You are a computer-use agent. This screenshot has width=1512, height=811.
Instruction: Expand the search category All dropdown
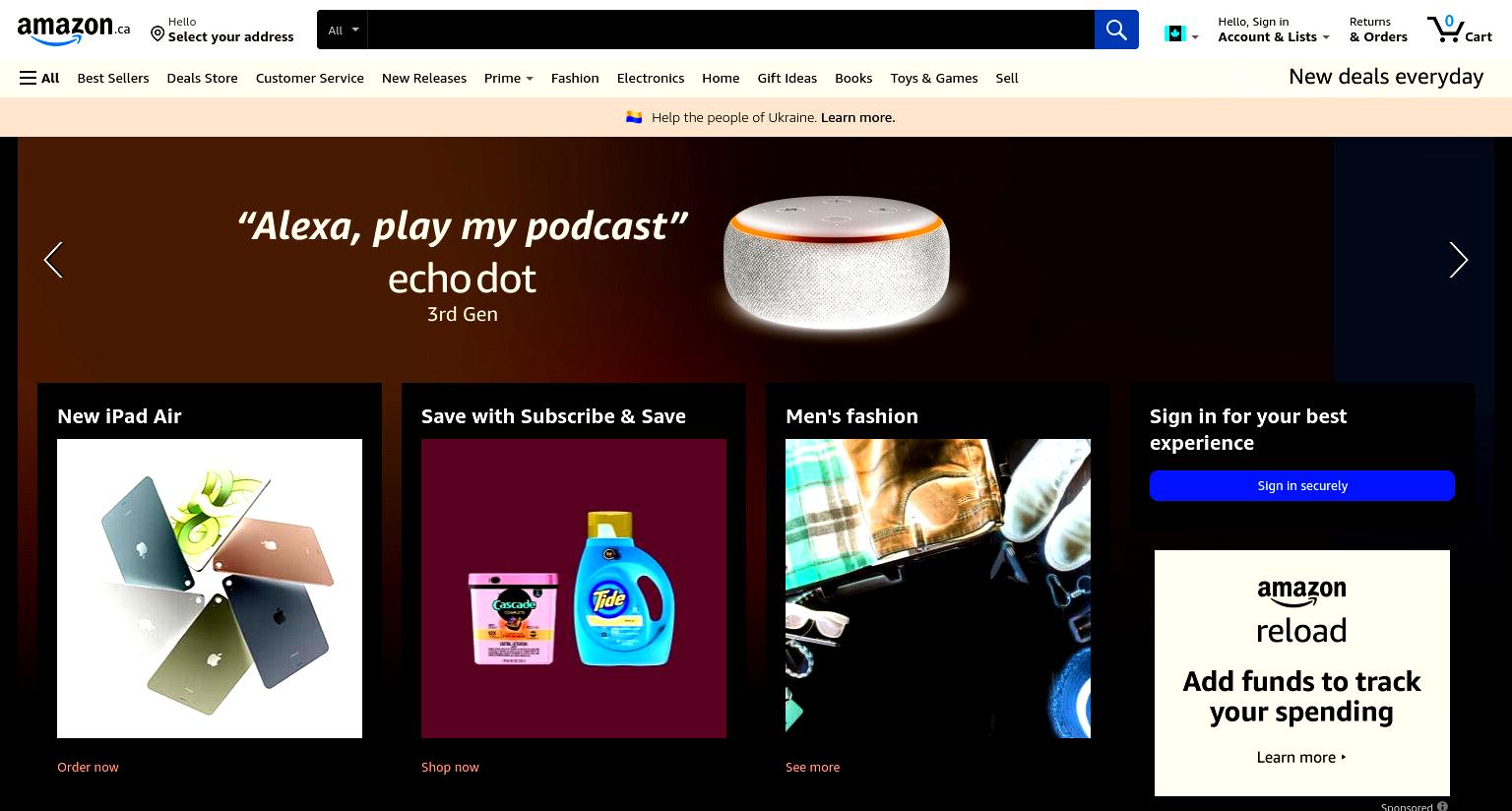point(343,30)
